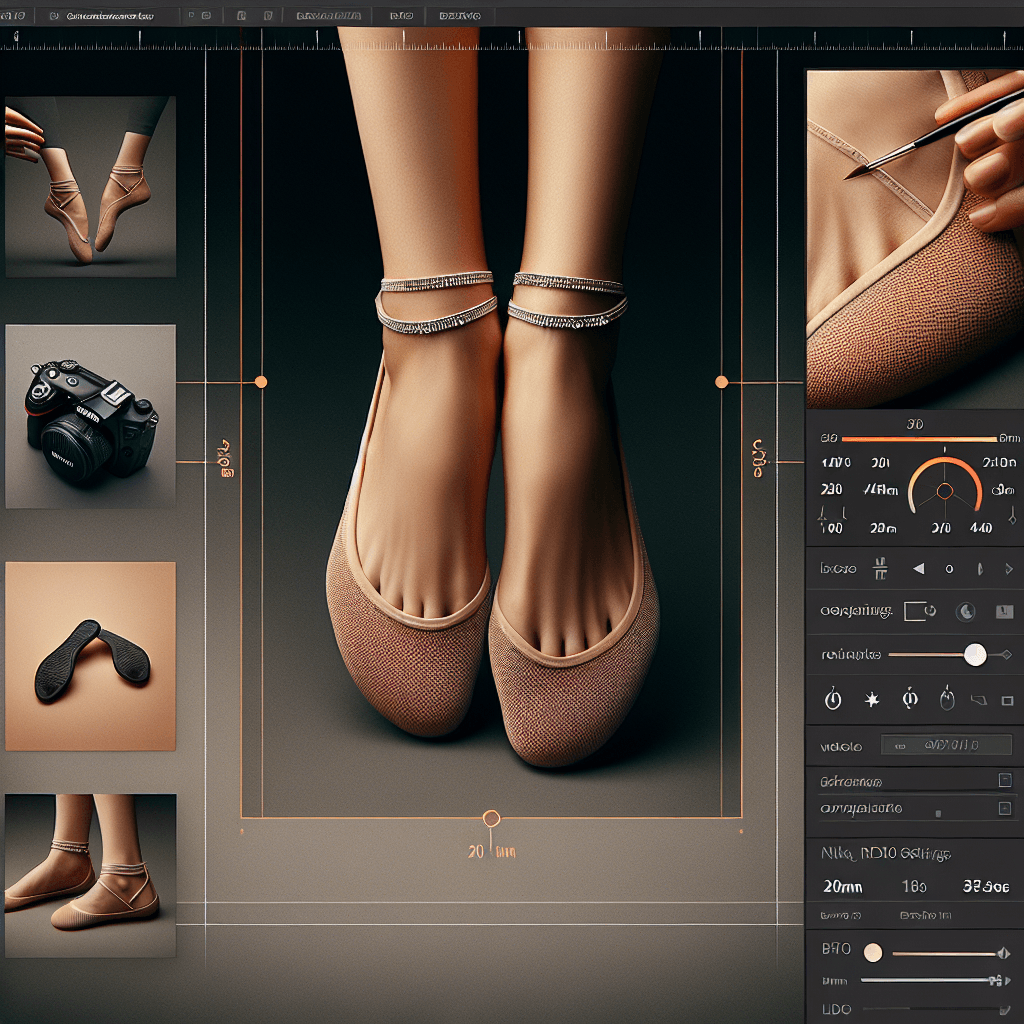Click the diamond pin icon right of the dial
Viewport: 1024px width, 1024px height.
click(1012, 517)
